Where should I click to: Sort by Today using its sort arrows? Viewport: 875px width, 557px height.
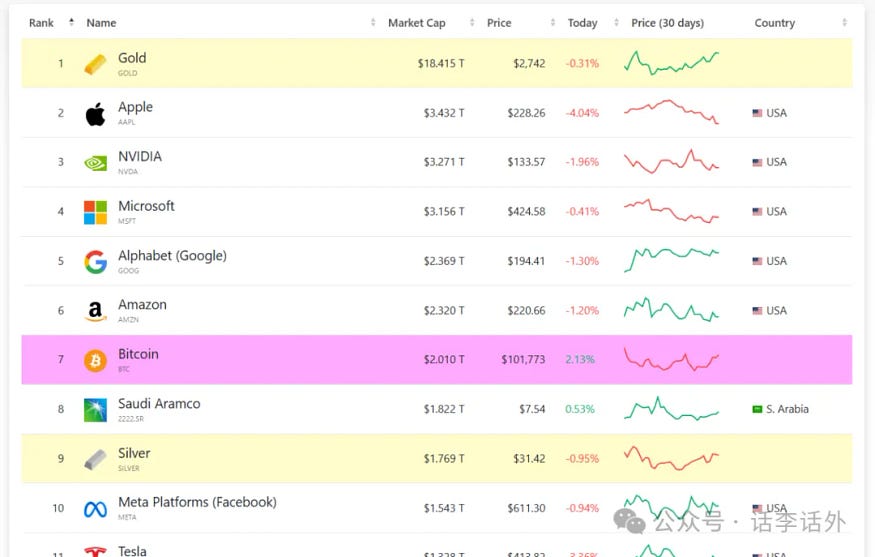616,22
